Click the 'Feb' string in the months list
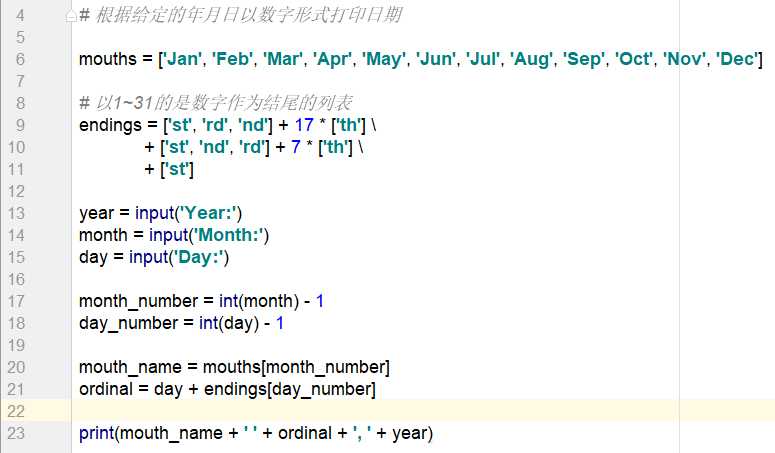 coord(233,59)
